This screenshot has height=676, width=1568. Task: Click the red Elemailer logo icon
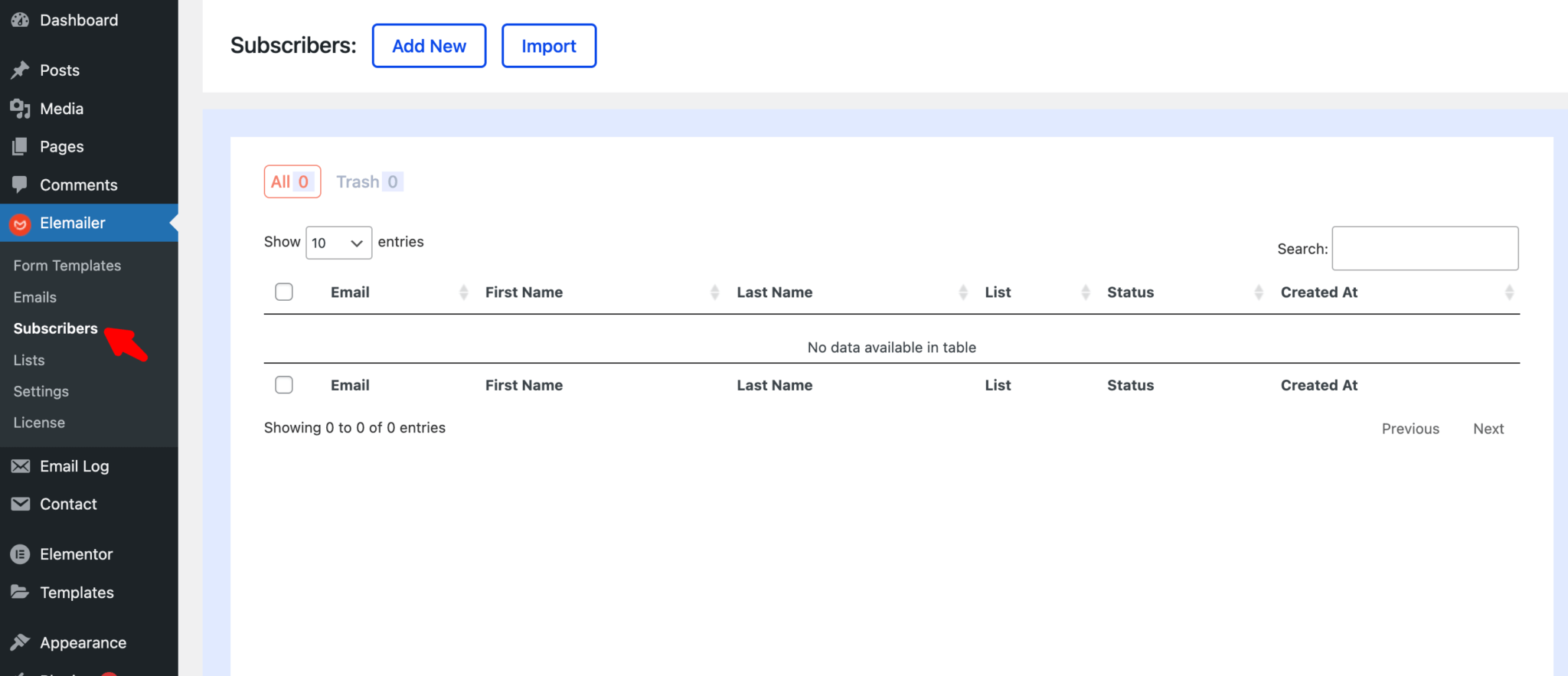(x=20, y=224)
